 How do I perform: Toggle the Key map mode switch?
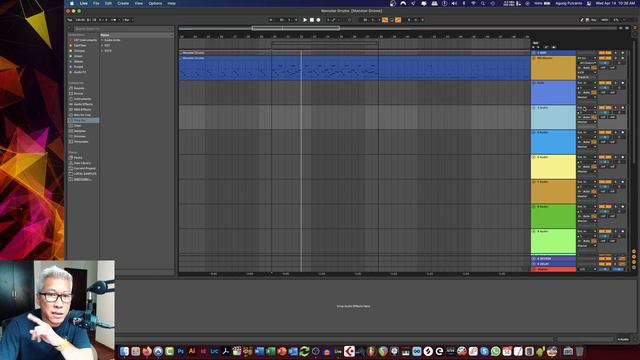click(x=593, y=20)
